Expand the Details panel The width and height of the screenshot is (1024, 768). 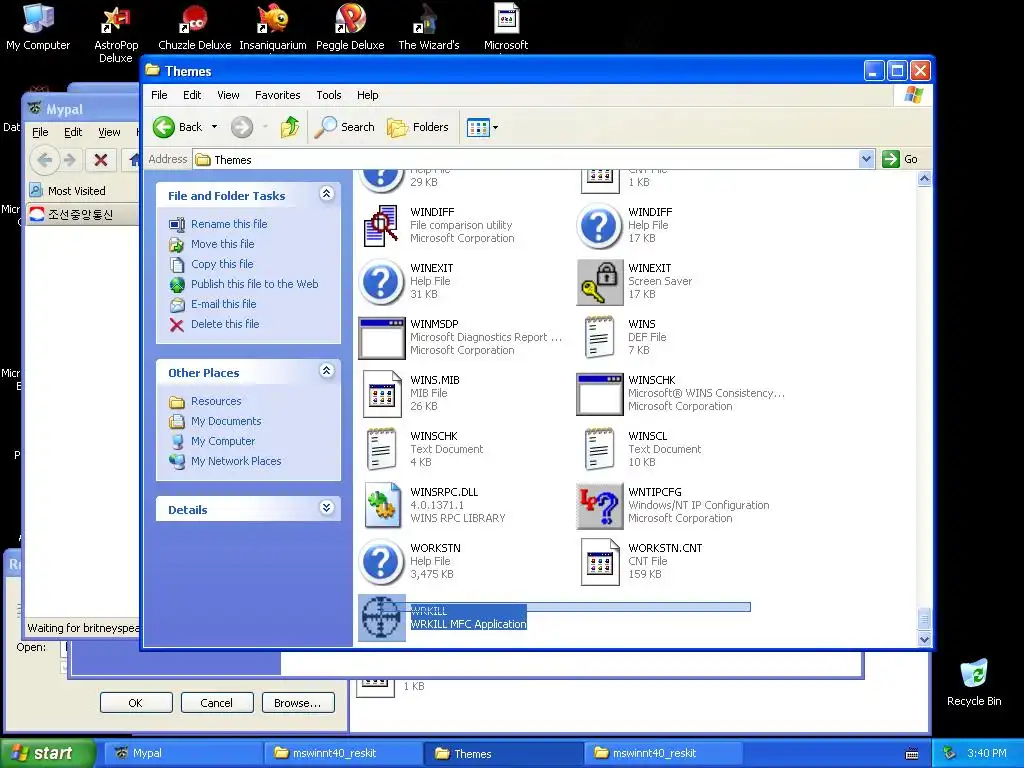point(327,508)
